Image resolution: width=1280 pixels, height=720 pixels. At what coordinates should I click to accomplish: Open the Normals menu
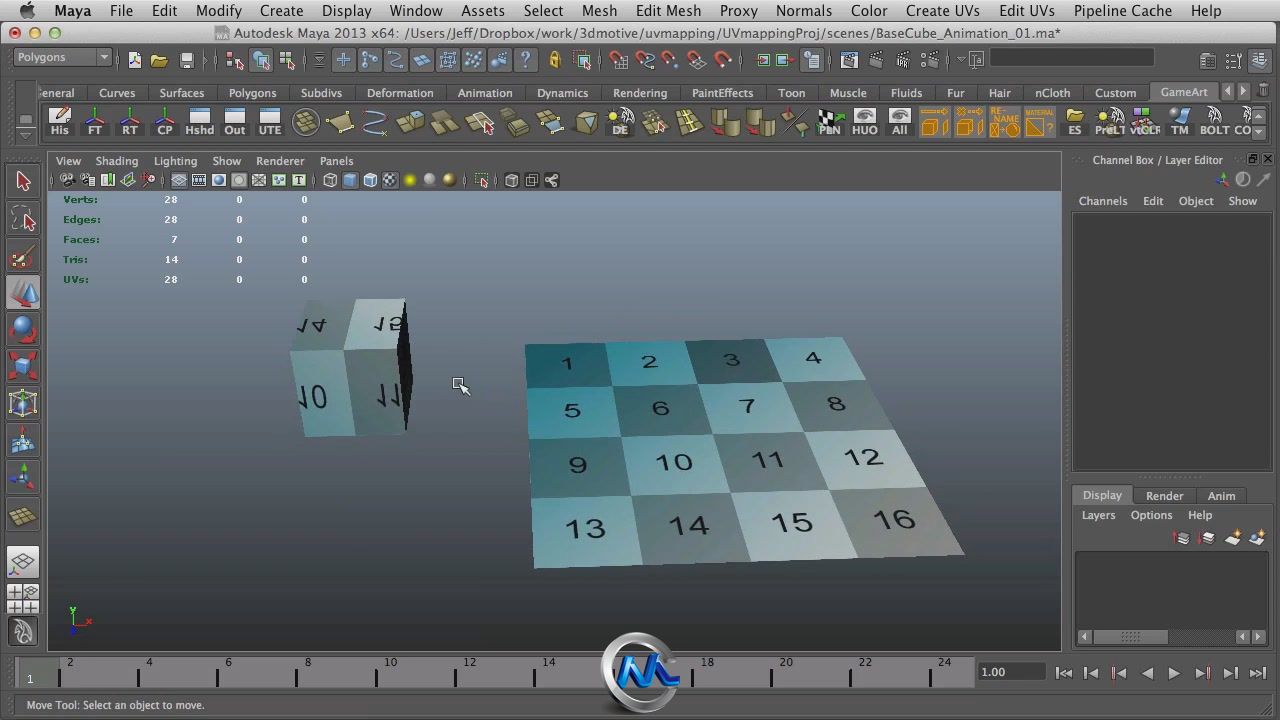[804, 11]
